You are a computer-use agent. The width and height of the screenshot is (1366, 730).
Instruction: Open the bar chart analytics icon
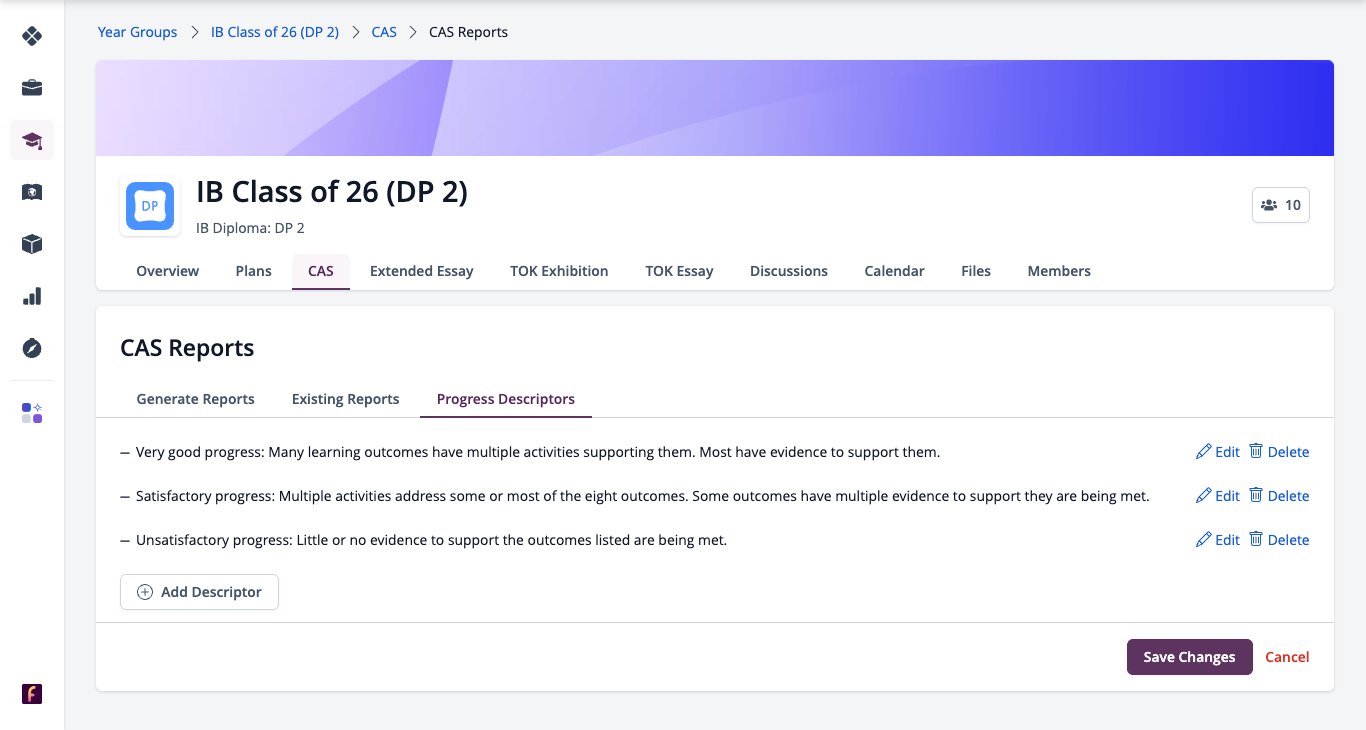tap(32, 296)
